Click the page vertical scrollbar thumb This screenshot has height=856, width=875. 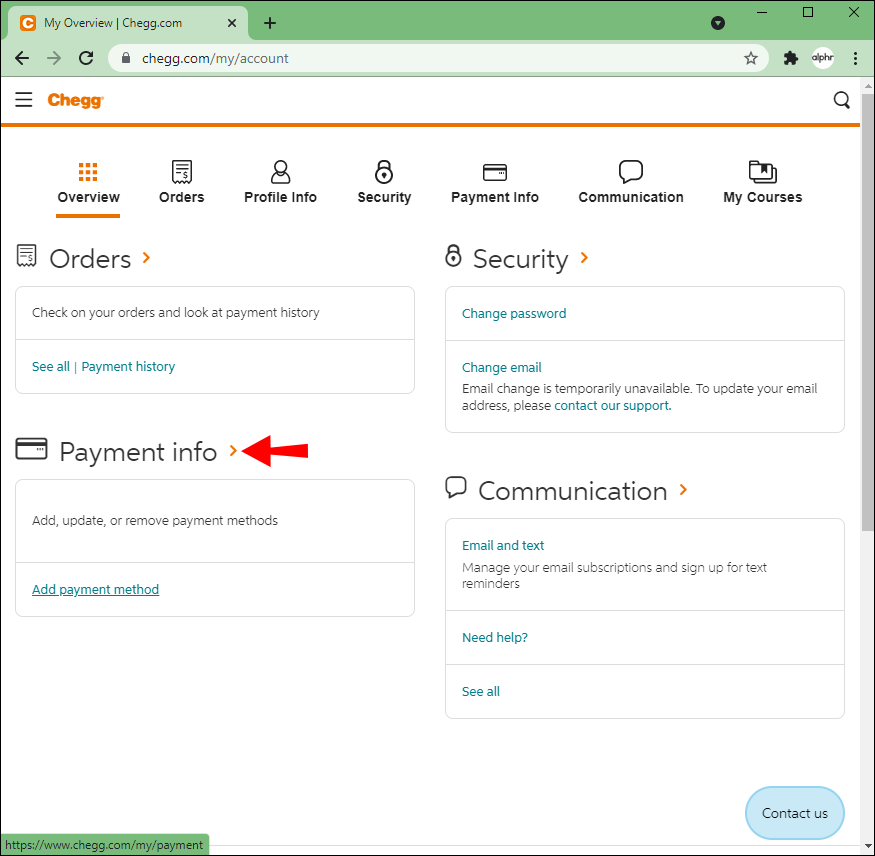pyautogui.click(x=868, y=312)
